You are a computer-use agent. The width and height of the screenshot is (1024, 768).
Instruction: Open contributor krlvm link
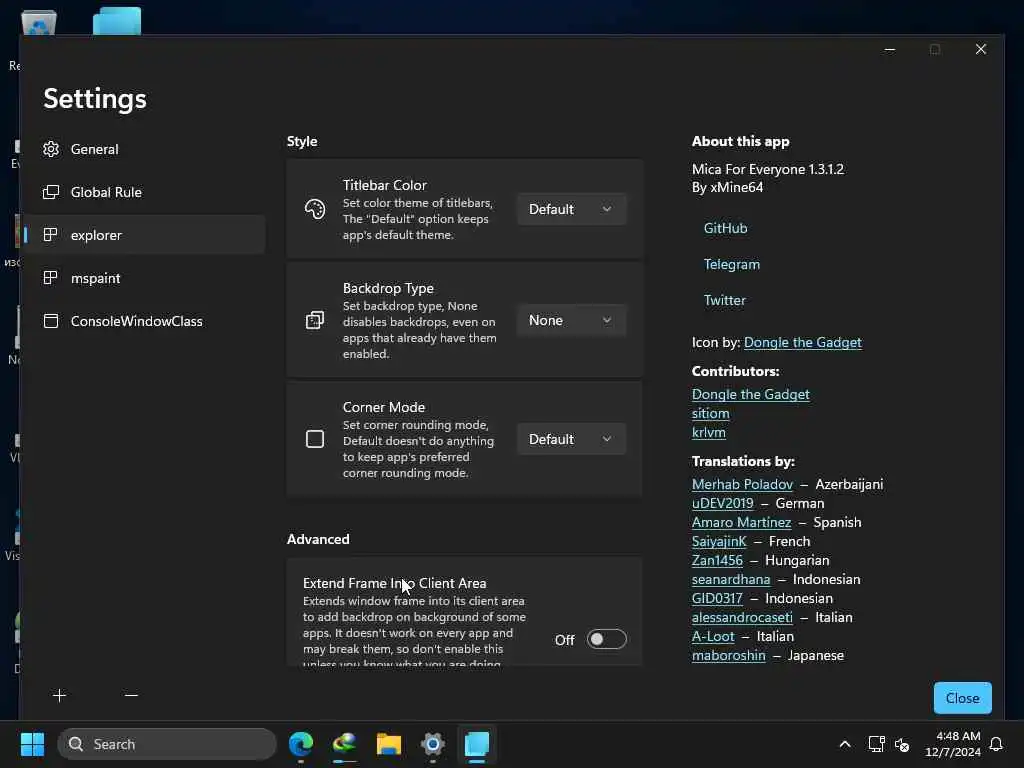[709, 432]
